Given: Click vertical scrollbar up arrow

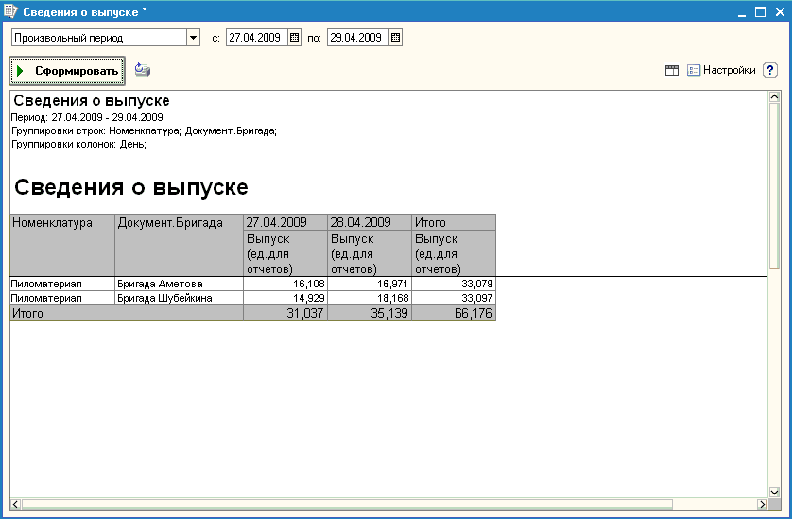Looking at the screenshot, I should (x=774, y=96).
